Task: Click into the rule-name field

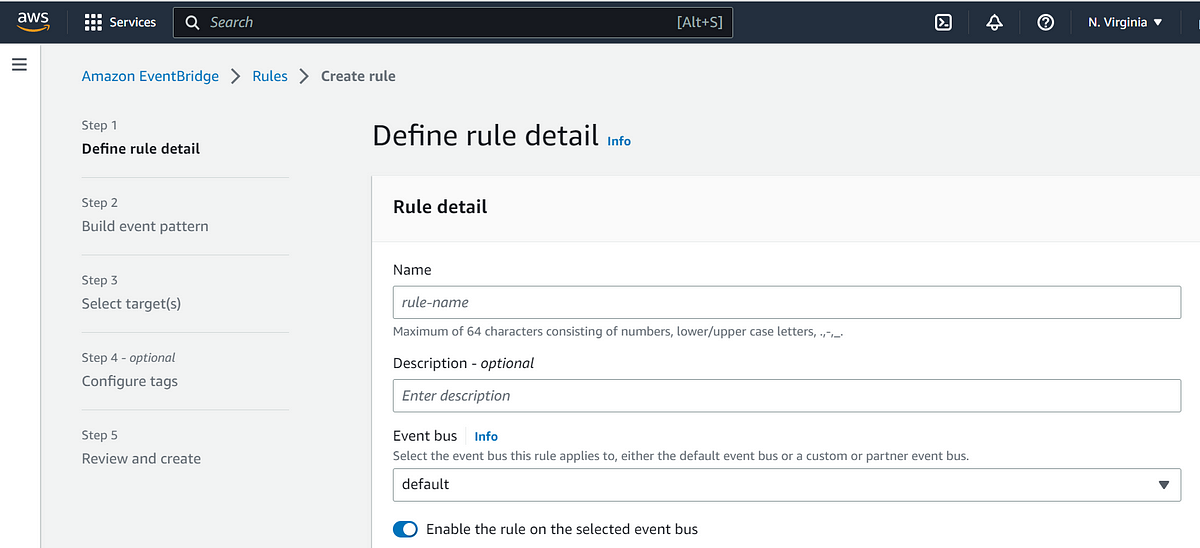Action: tap(787, 302)
